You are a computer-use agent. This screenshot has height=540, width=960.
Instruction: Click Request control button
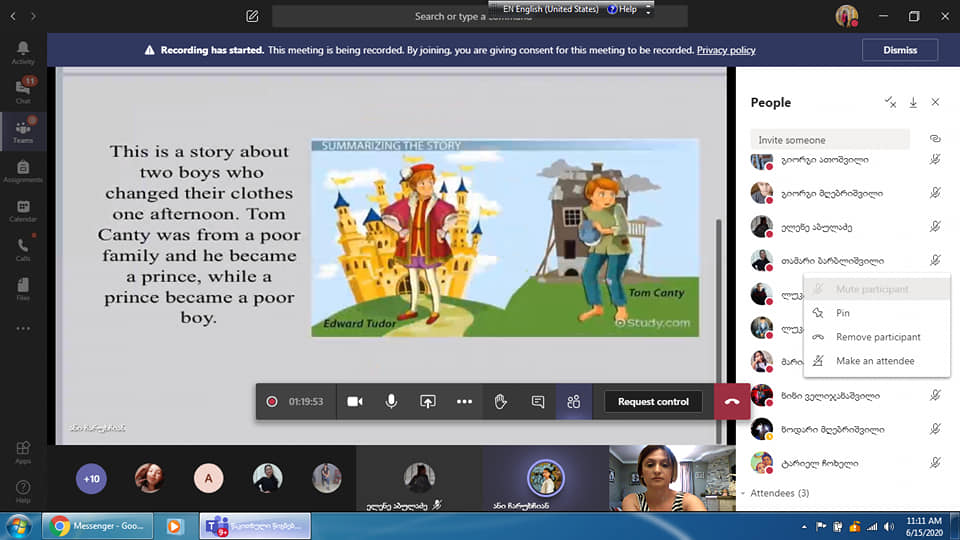coord(653,402)
